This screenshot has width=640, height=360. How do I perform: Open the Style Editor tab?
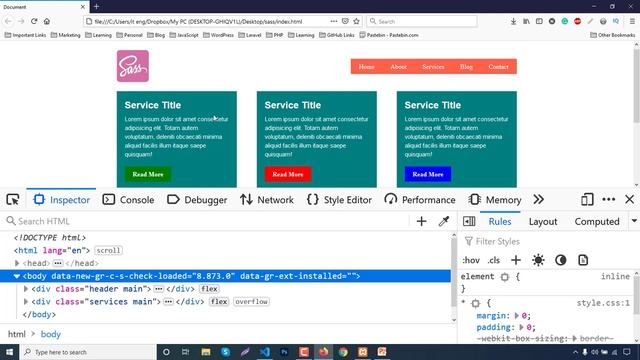(x=339, y=200)
